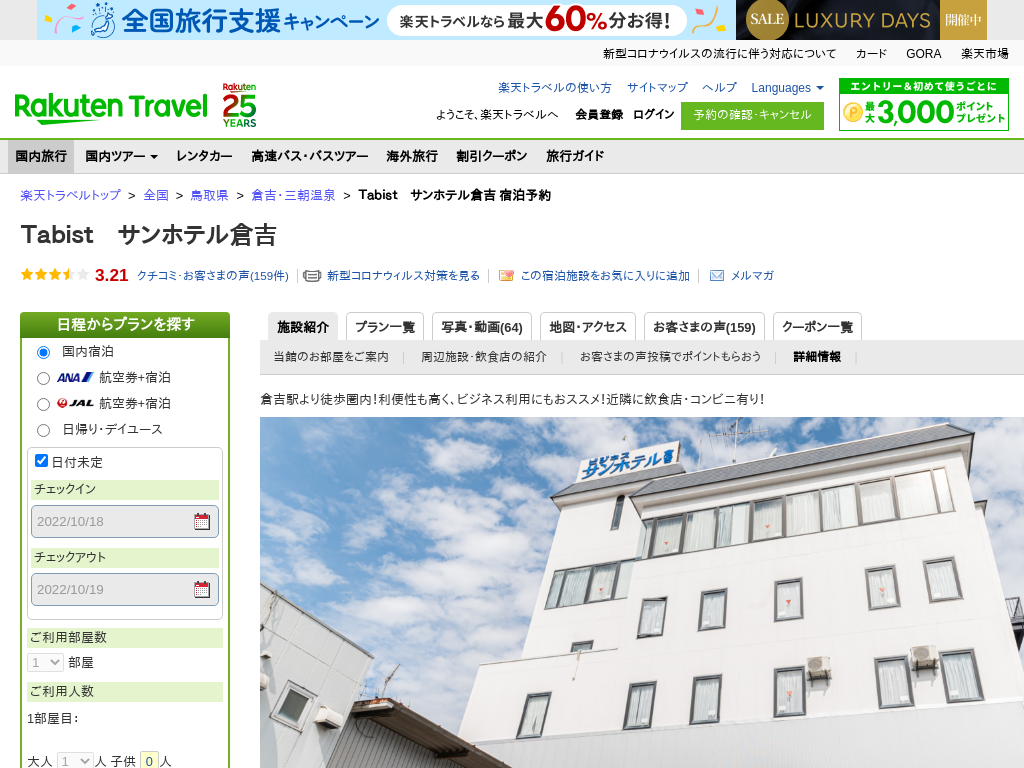Switch to the 地図・アクセス tab

[588, 327]
